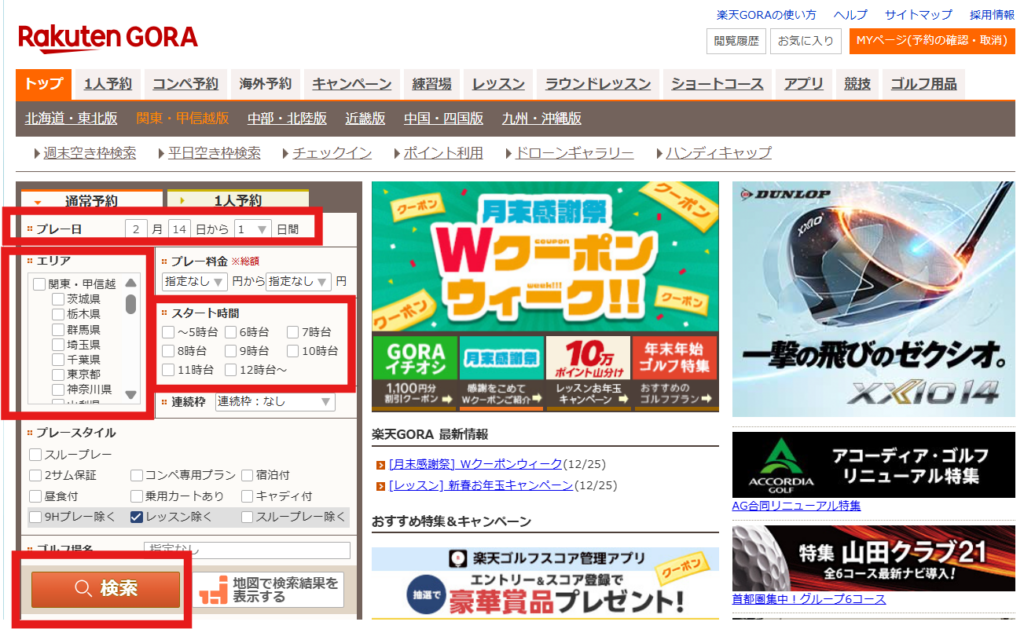This screenshot has height=629, width=1024.
Task: Check the 茨城県 area checkbox
Action: (x=58, y=299)
